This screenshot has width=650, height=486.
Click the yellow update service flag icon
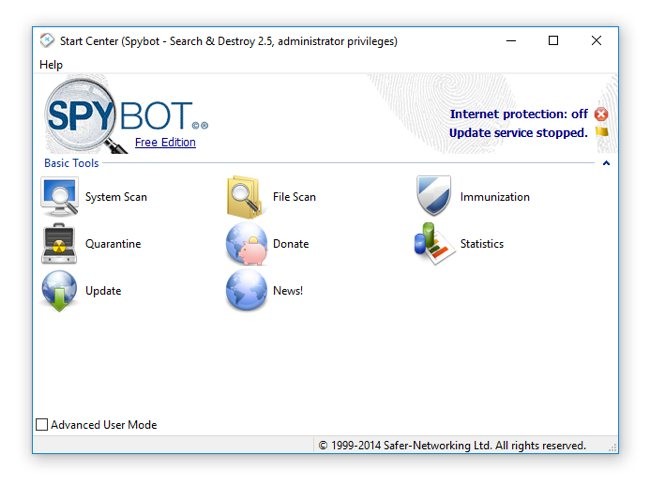point(601,132)
